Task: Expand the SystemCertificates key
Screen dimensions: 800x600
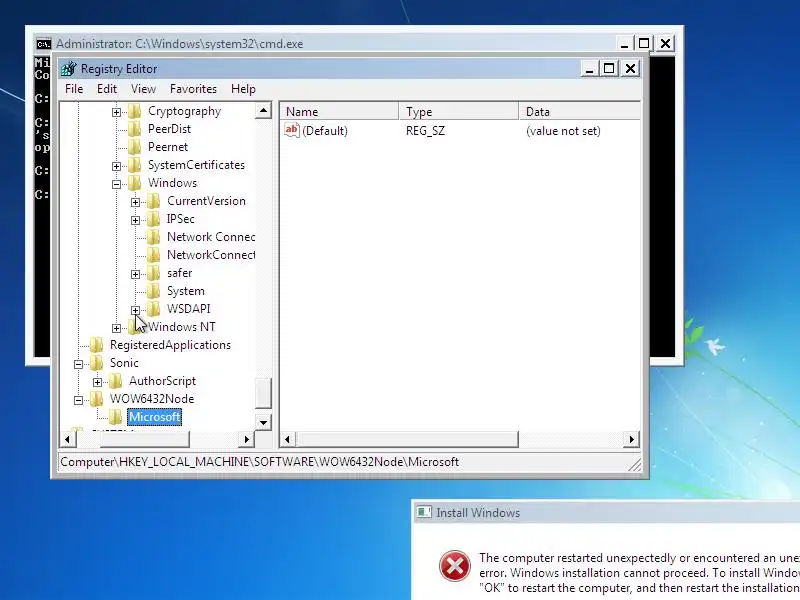Action: coord(116,166)
